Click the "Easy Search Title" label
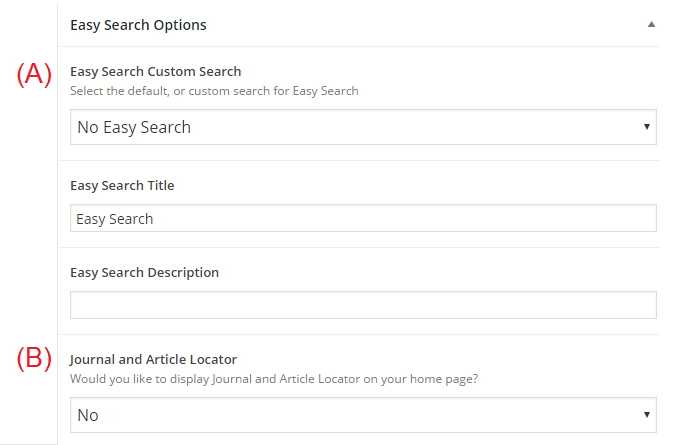The height and width of the screenshot is (445, 673). click(122, 185)
